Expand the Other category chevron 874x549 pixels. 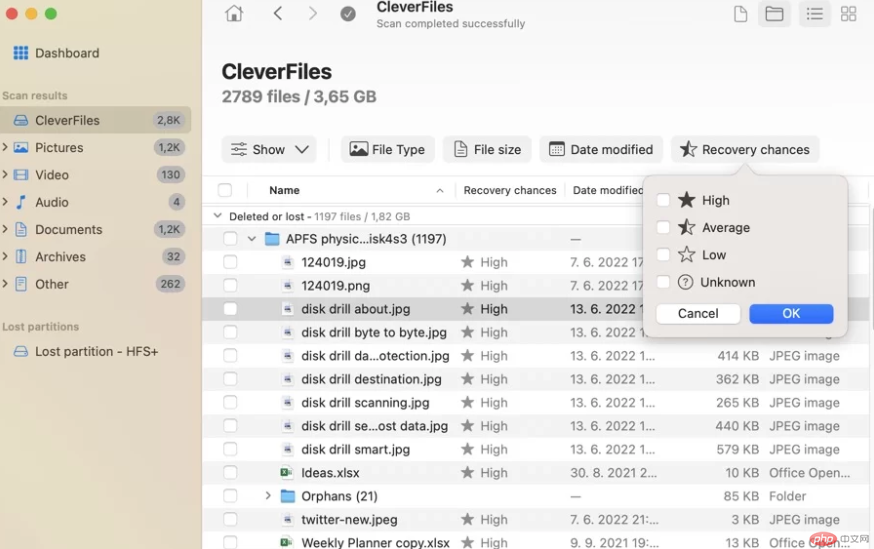tap(5, 283)
